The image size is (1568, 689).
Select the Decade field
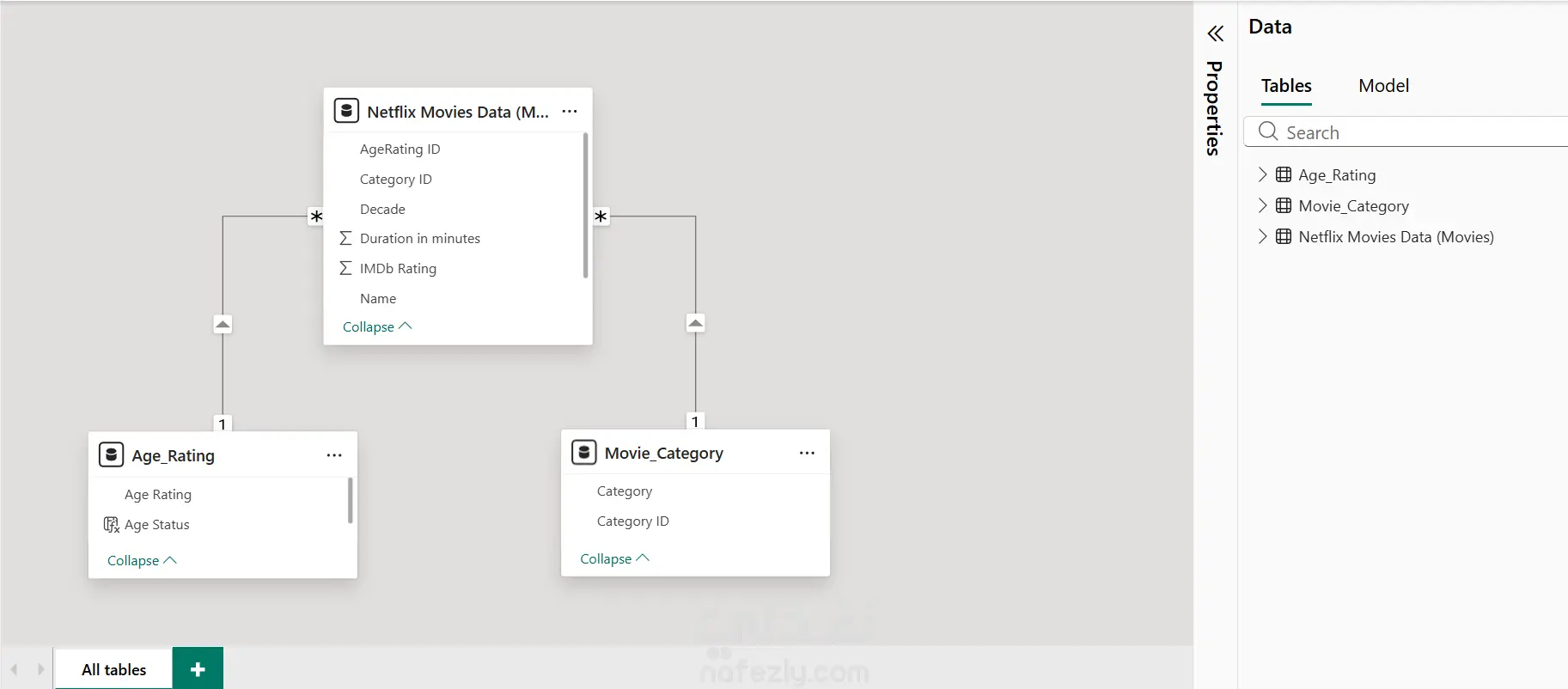(382, 209)
